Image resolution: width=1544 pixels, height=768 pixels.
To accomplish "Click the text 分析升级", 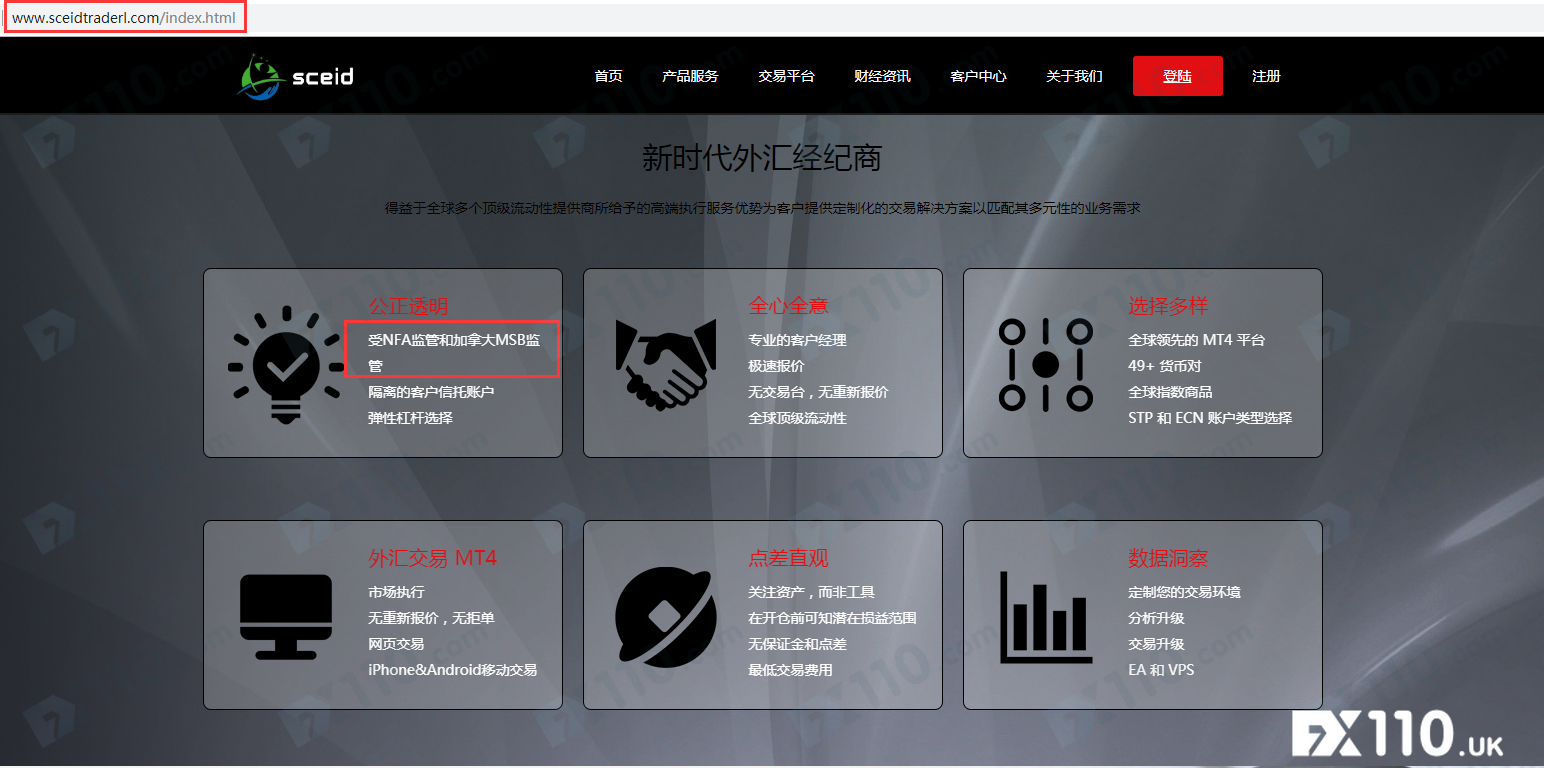I will point(1156,618).
